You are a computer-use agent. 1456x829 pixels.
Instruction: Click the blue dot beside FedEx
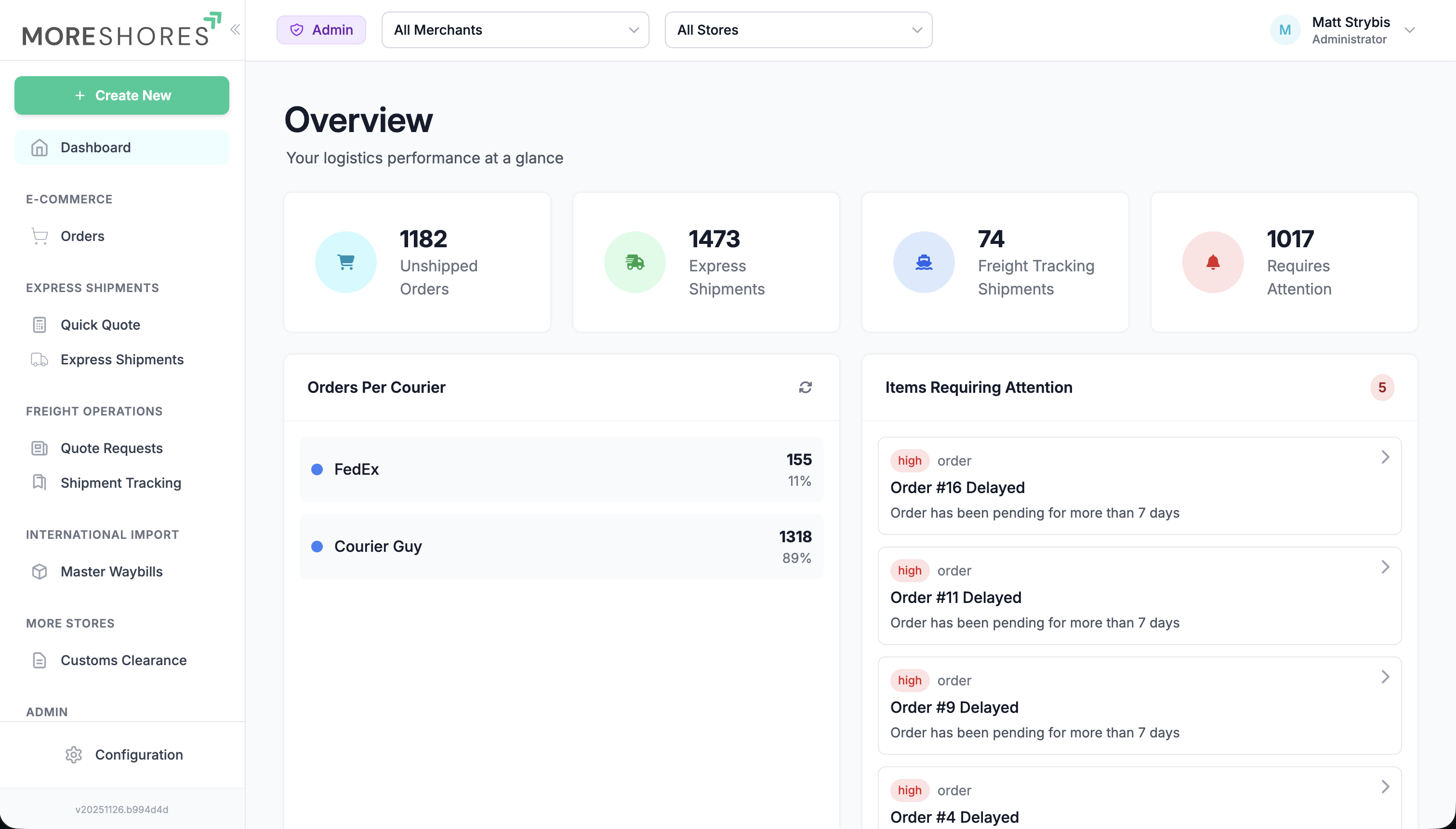[x=317, y=469]
